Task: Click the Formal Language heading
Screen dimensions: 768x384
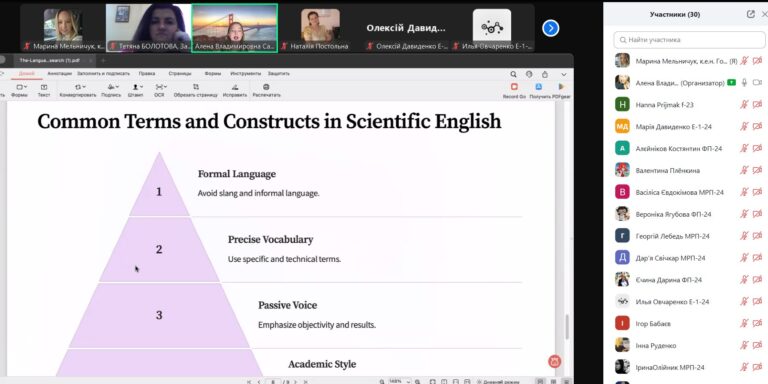Action: point(237,174)
